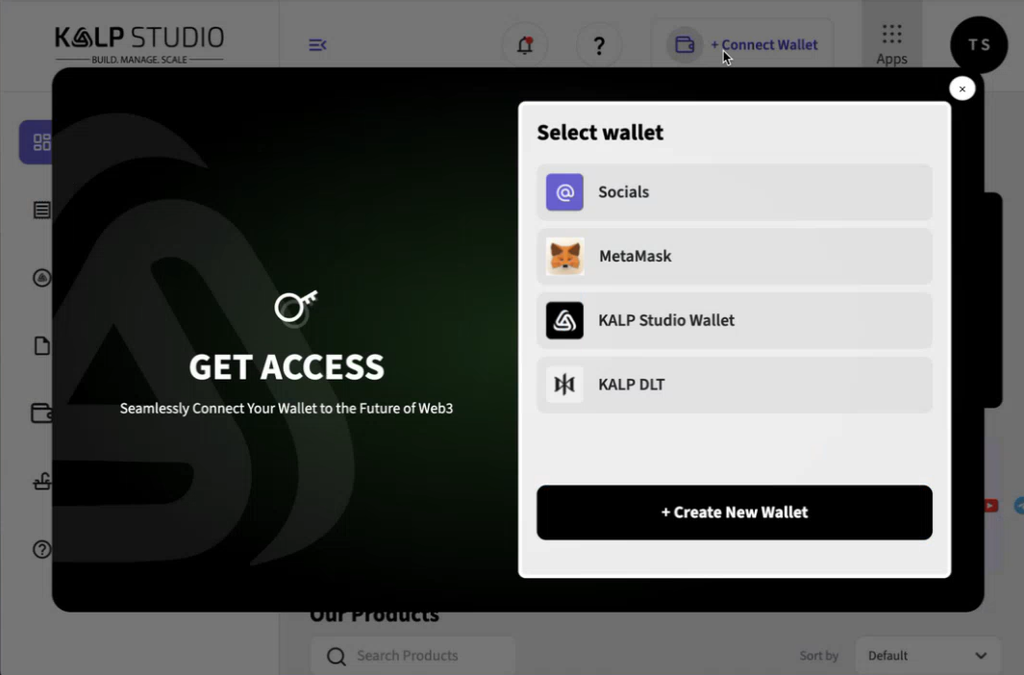Open the YouTube link icon

click(990, 506)
